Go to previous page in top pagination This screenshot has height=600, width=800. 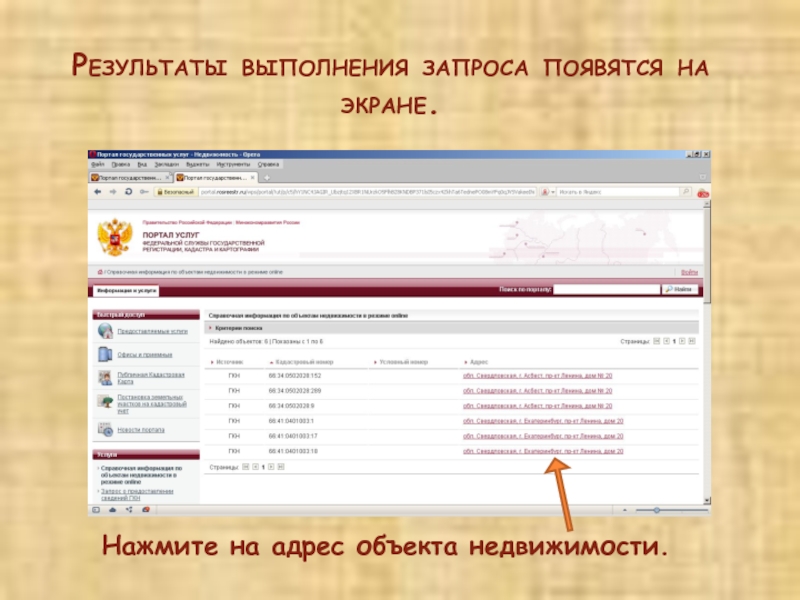[666, 341]
